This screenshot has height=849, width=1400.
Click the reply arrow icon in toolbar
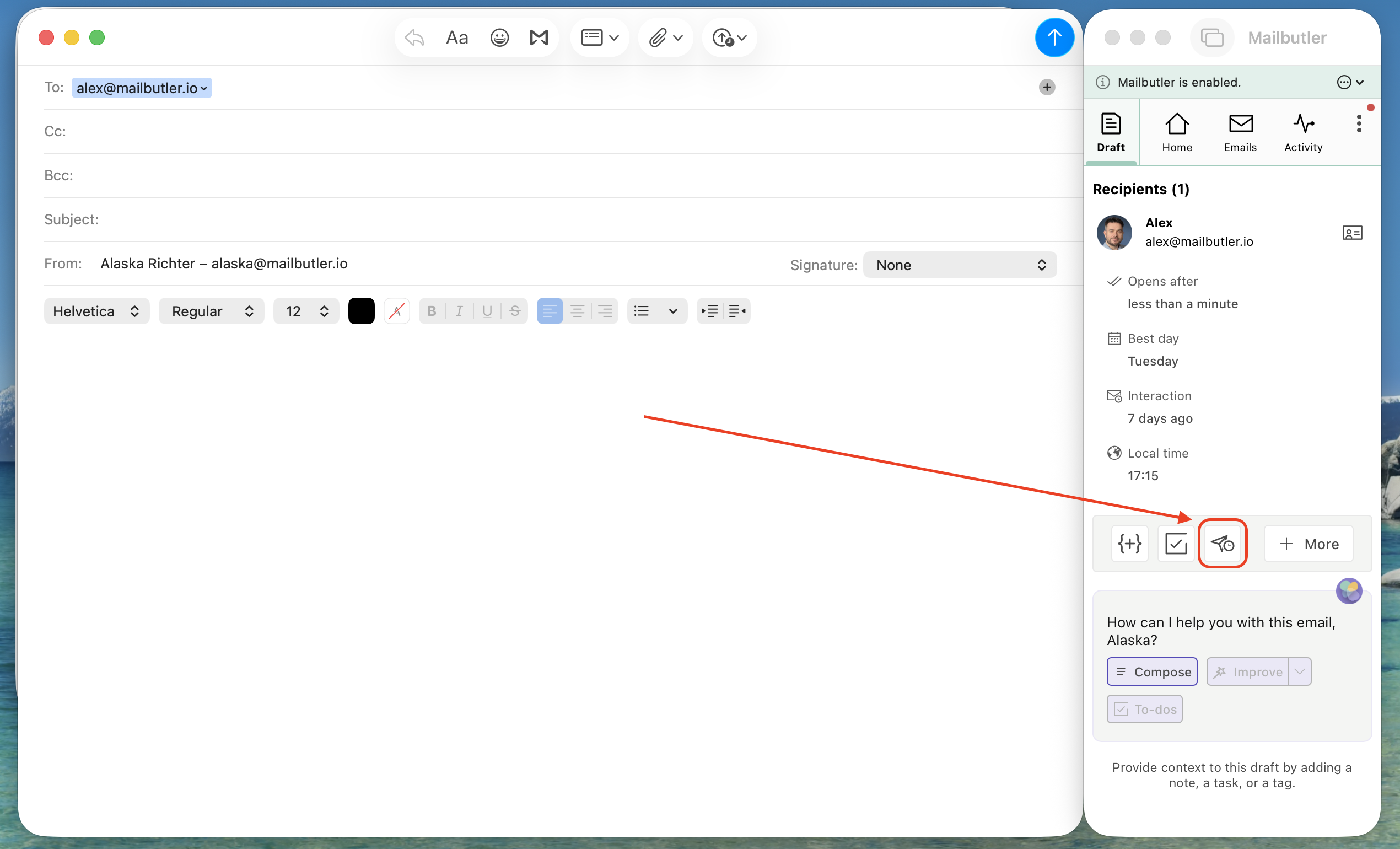414,37
